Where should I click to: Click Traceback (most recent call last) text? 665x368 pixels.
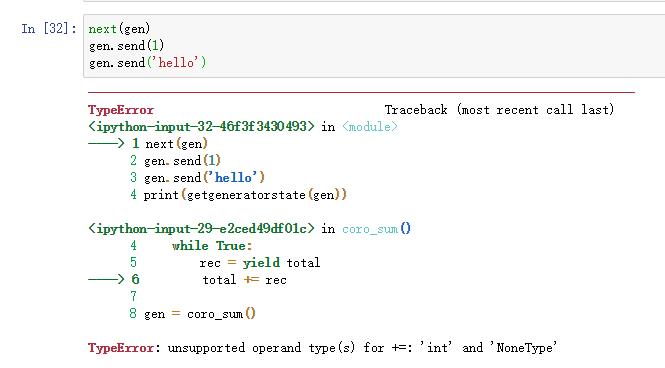pyautogui.click(x=499, y=110)
